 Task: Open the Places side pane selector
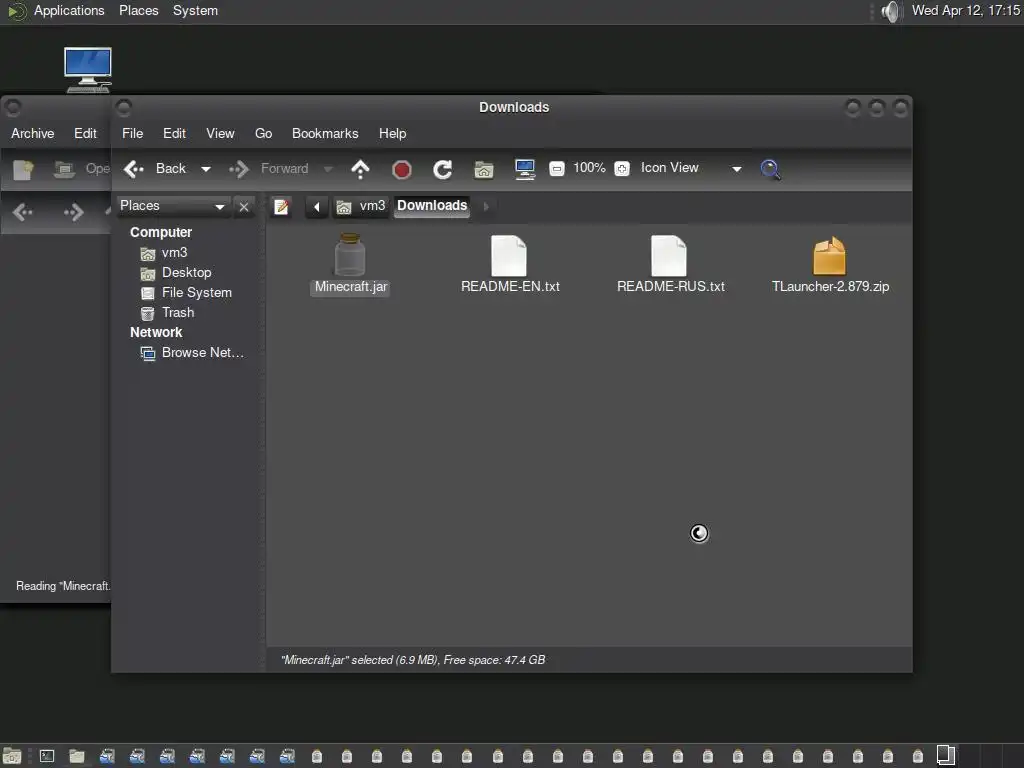point(172,206)
